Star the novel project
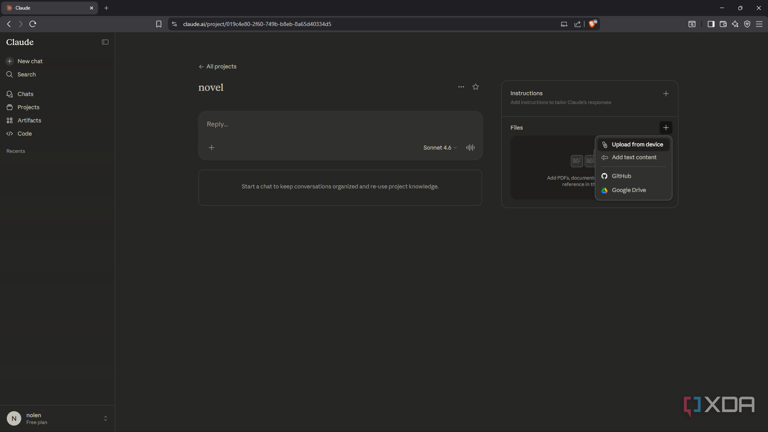 pos(475,87)
